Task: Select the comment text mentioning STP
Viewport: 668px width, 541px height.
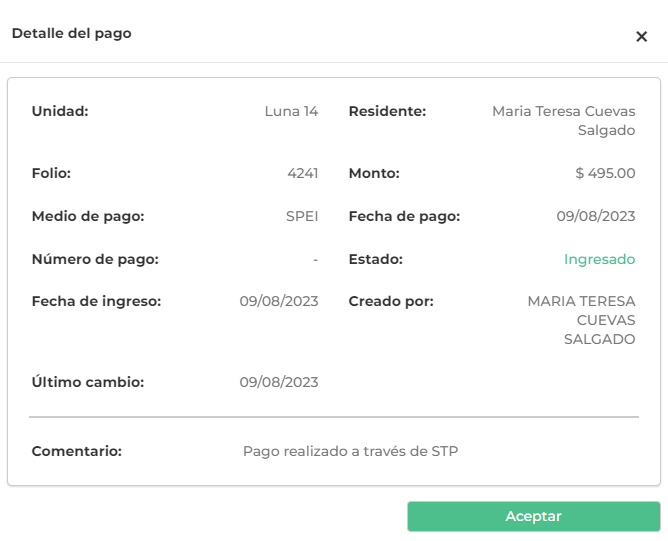Action: point(350,451)
